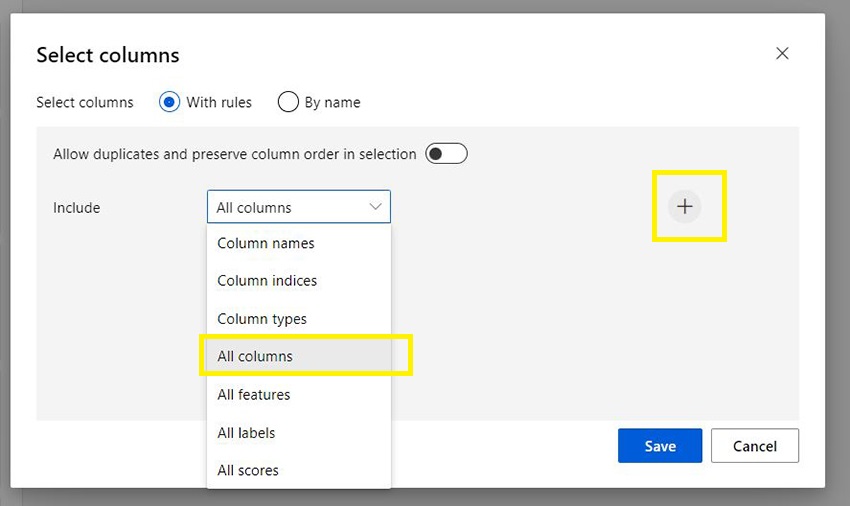The height and width of the screenshot is (506, 850).
Task: Pick Column names from the dropdown list
Action: coord(266,243)
